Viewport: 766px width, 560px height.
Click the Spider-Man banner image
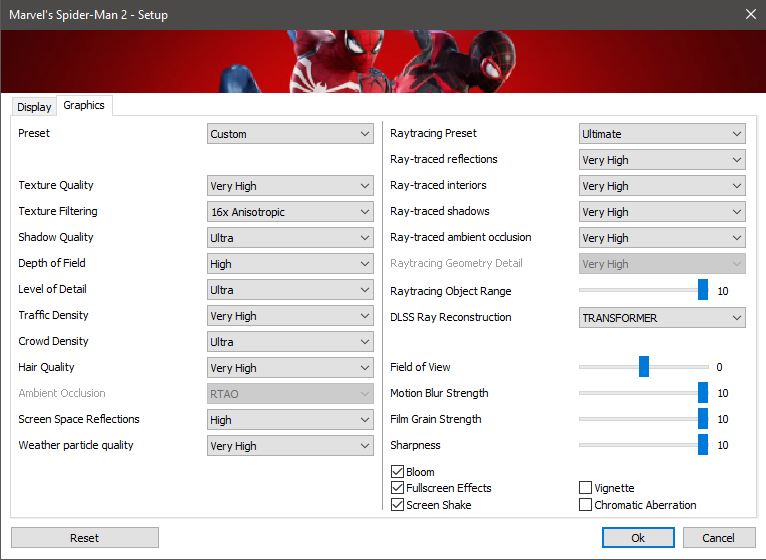click(x=383, y=61)
